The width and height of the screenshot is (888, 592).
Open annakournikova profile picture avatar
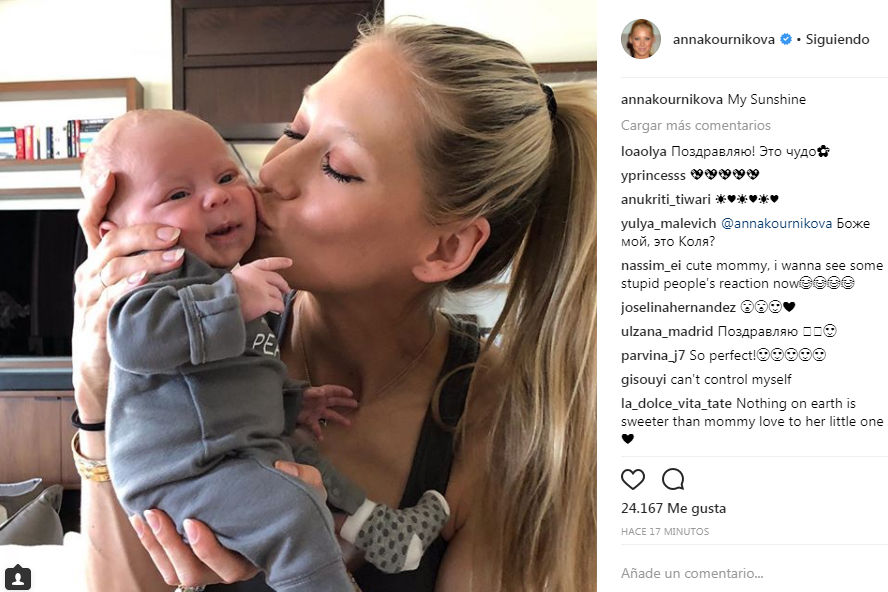pos(641,39)
